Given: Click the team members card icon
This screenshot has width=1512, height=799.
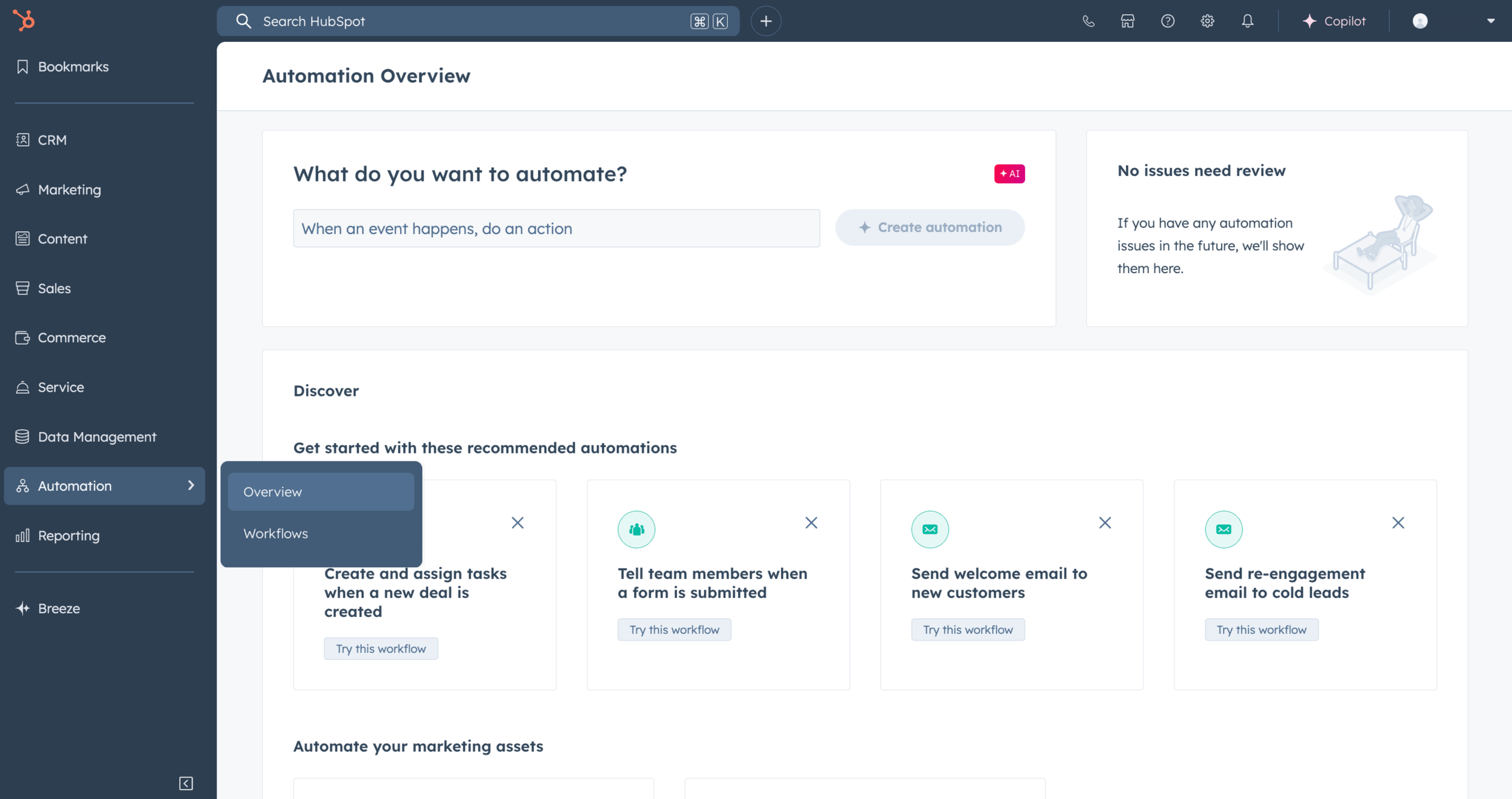Looking at the screenshot, I should [636, 529].
